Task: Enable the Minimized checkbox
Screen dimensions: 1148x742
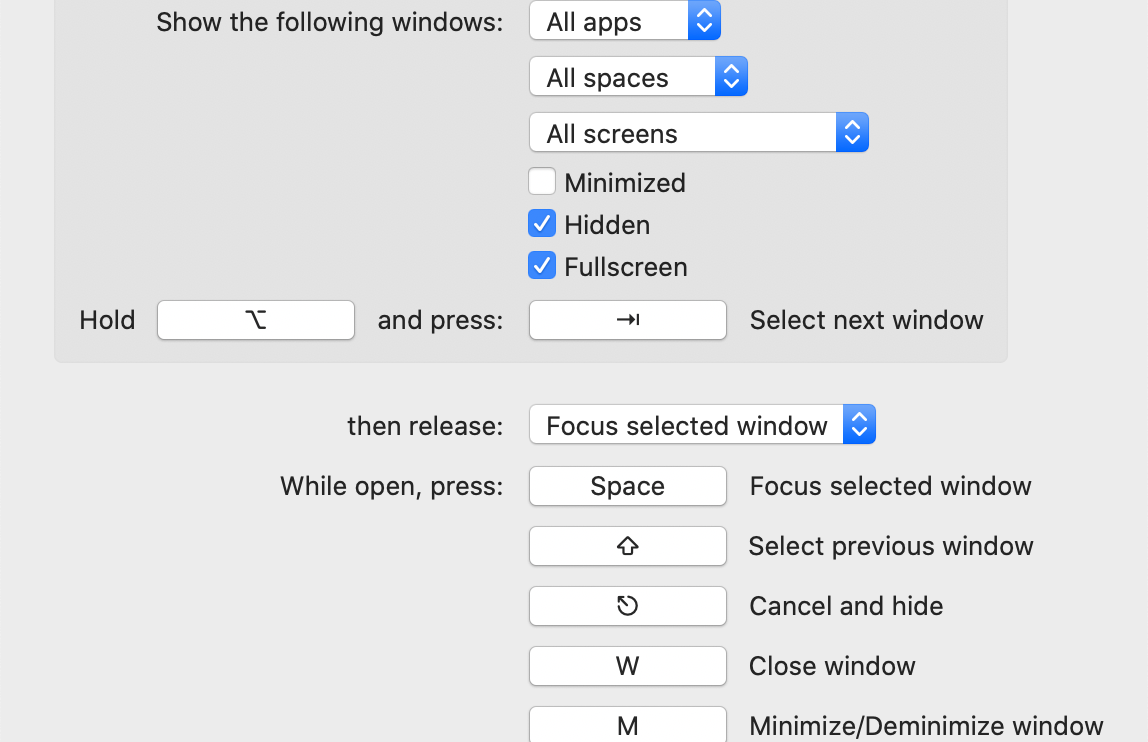Action: tap(542, 182)
